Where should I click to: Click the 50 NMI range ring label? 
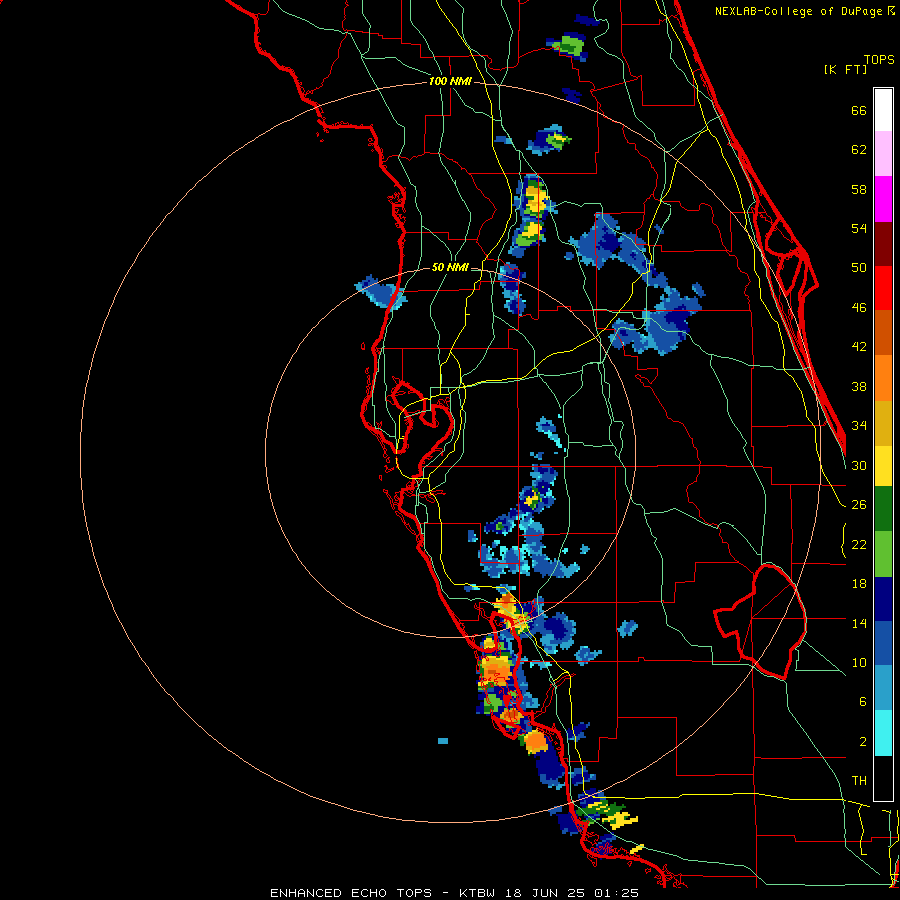[450, 267]
